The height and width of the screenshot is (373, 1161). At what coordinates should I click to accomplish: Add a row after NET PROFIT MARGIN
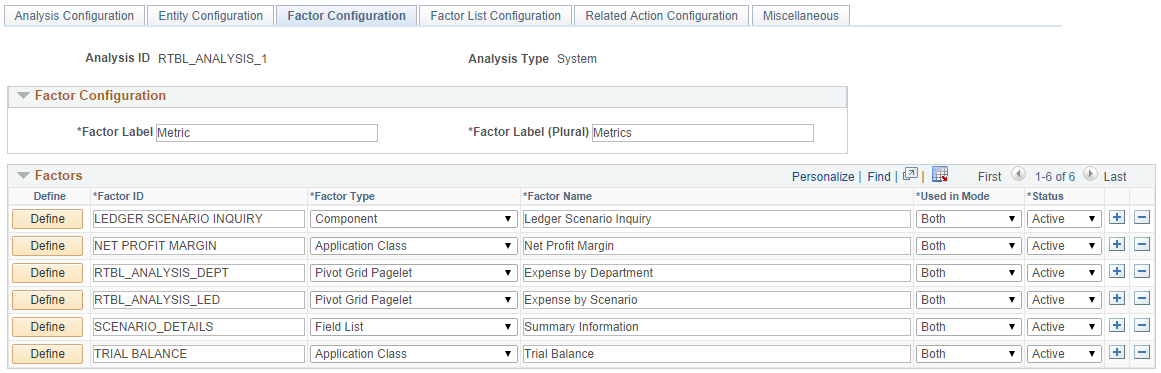point(1117,245)
